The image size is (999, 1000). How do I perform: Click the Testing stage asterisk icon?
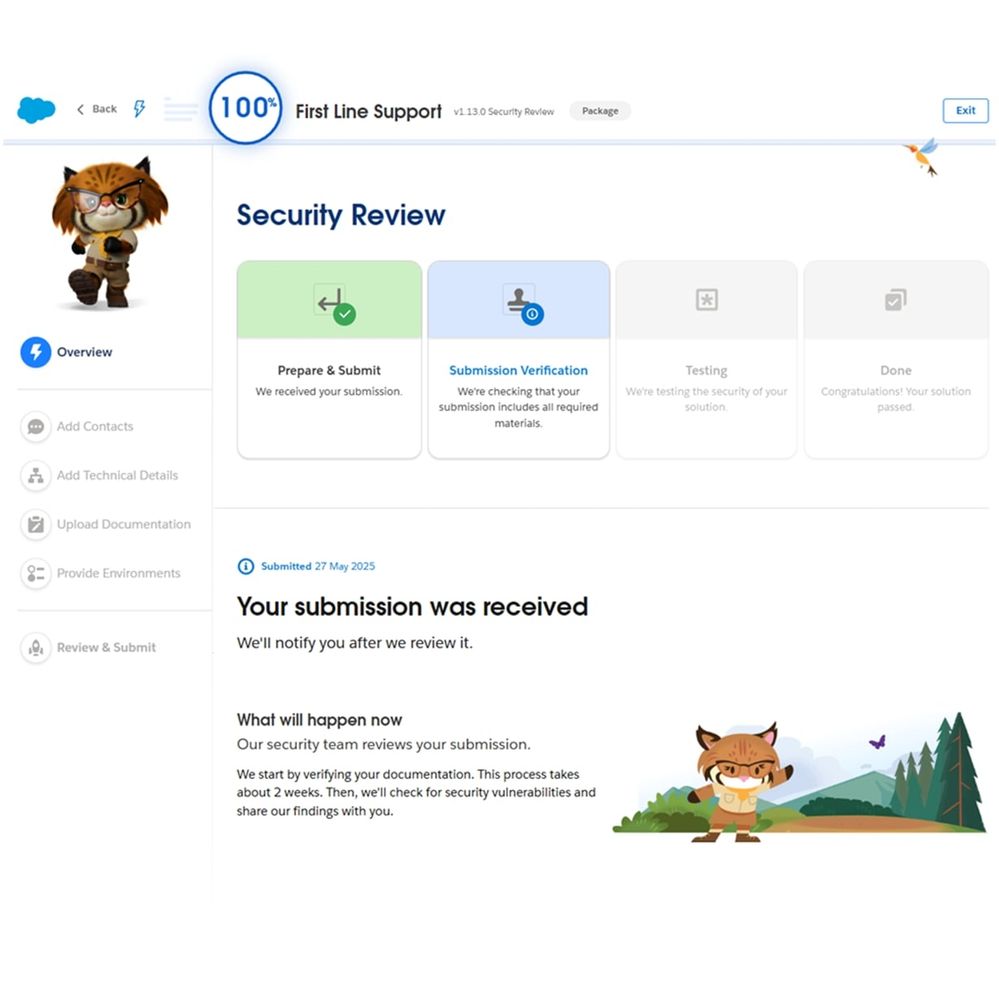[x=706, y=300]
